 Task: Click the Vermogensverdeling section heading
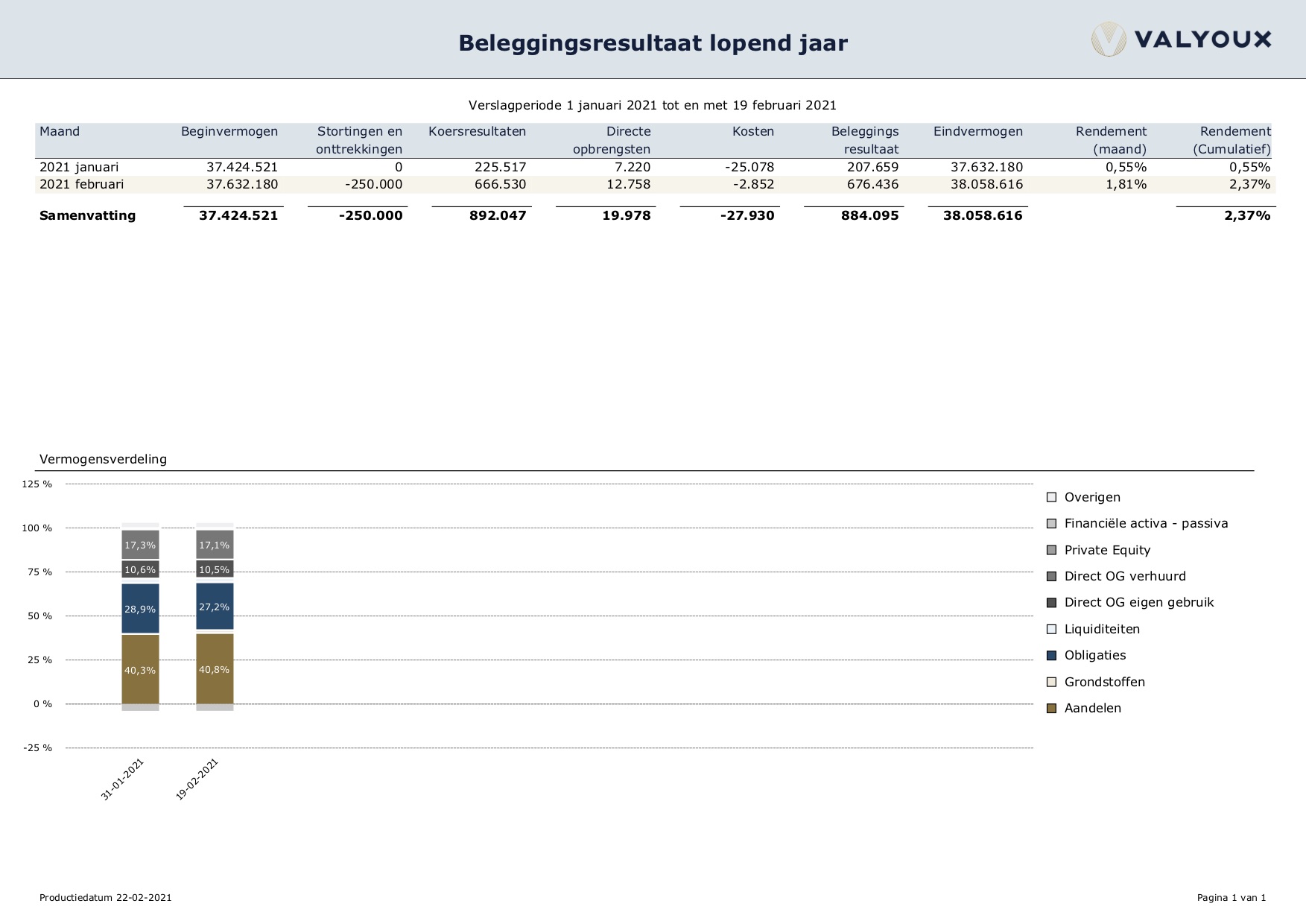(103, 459)
